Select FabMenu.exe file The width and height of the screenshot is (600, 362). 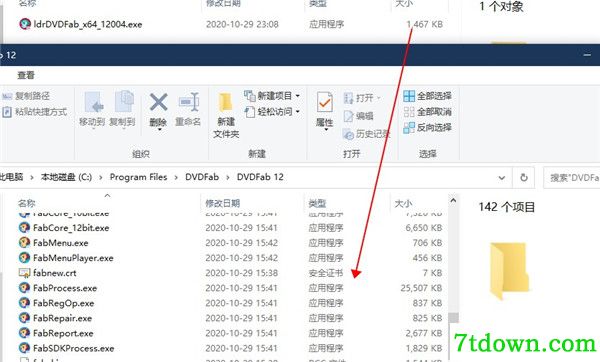61,243
